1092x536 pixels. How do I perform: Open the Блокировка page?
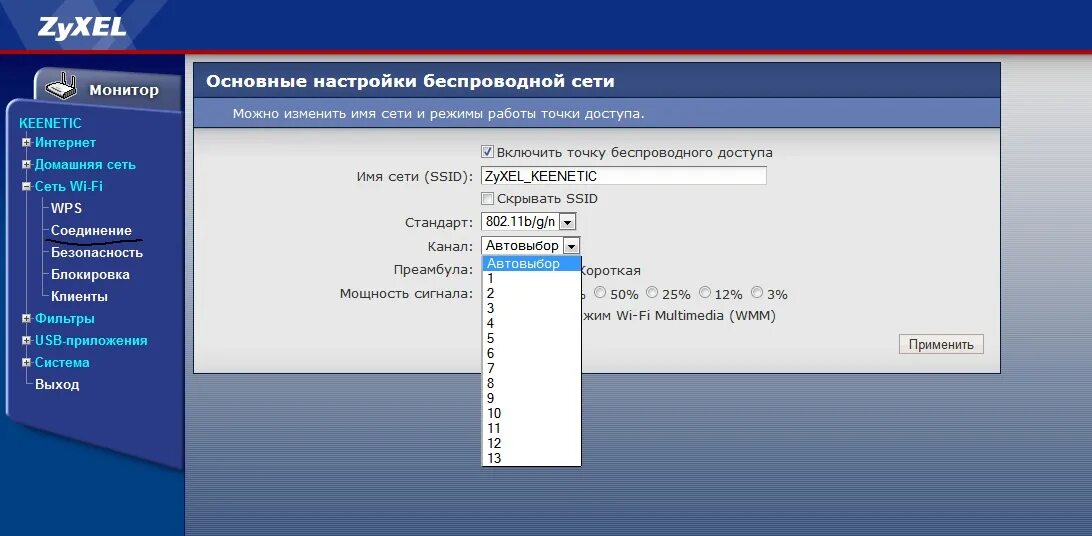pyautogui.click(x=90, y=275)
